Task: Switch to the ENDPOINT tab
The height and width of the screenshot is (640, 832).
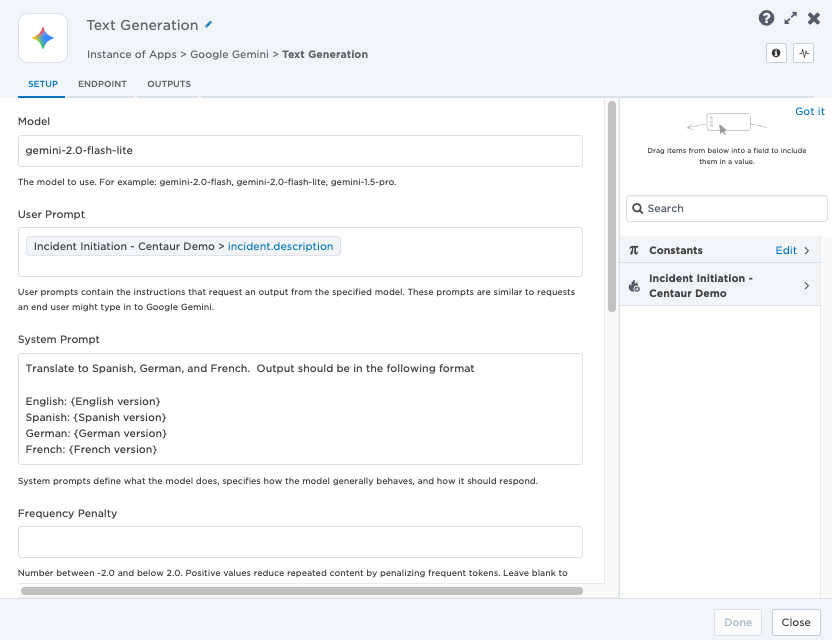Action: pyautogui.click(x=102, y=84)
